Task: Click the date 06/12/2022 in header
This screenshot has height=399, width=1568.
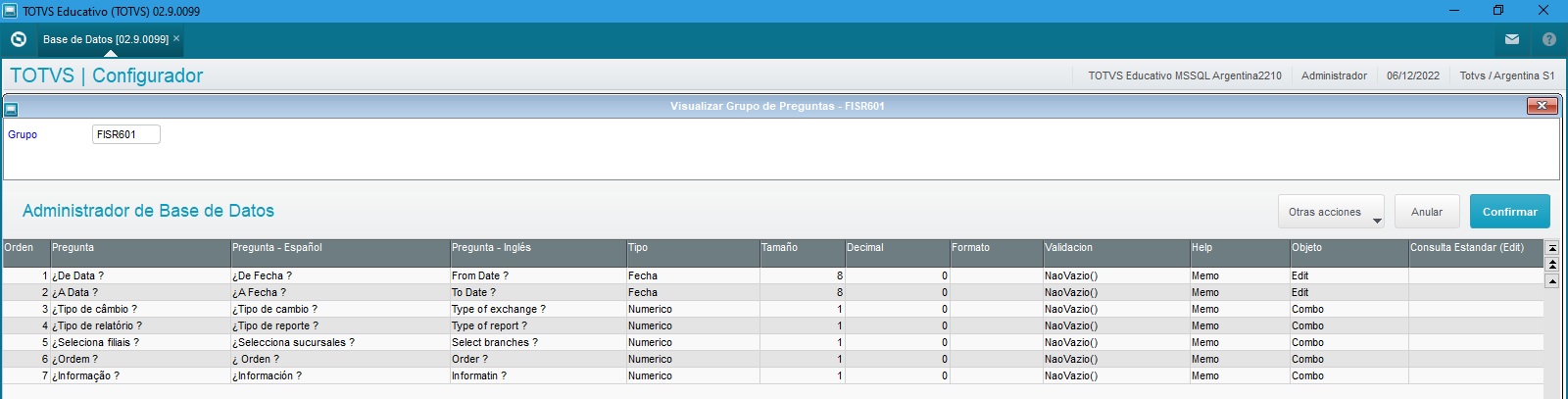Action: [x=1413, y=75]
